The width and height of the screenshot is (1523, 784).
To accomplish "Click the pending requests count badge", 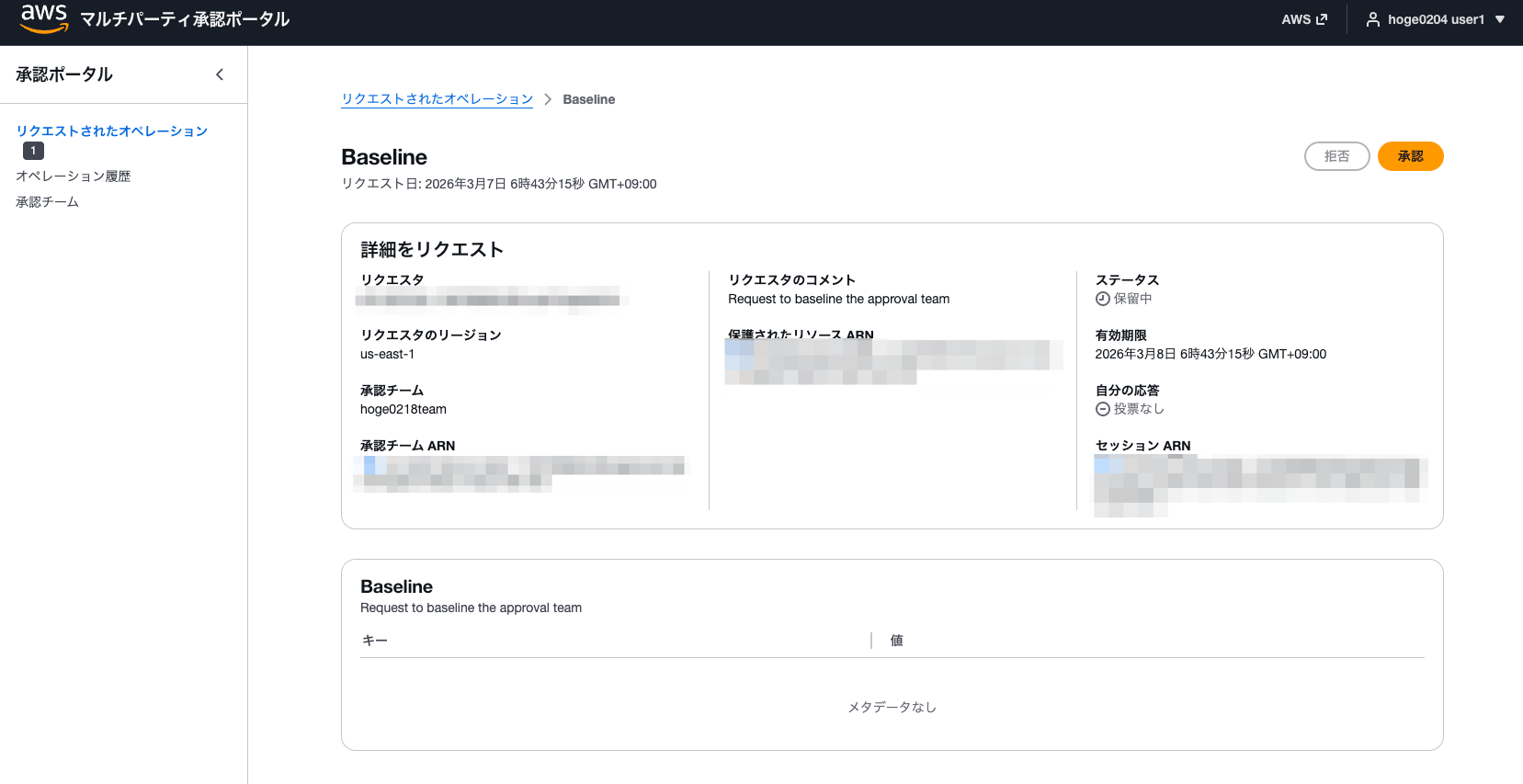I will tap(33, 151).
